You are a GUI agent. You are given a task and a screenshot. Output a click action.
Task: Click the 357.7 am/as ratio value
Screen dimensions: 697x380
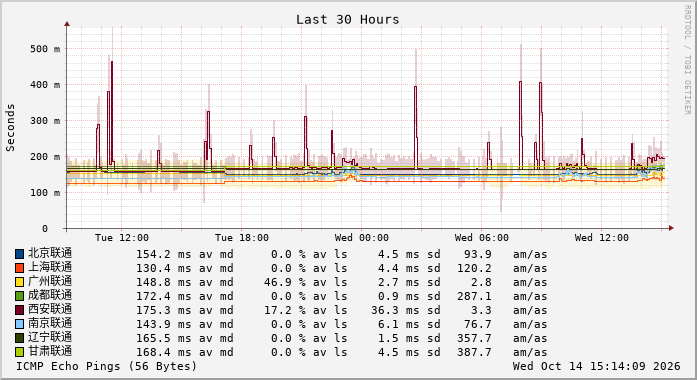click(474, 338)
